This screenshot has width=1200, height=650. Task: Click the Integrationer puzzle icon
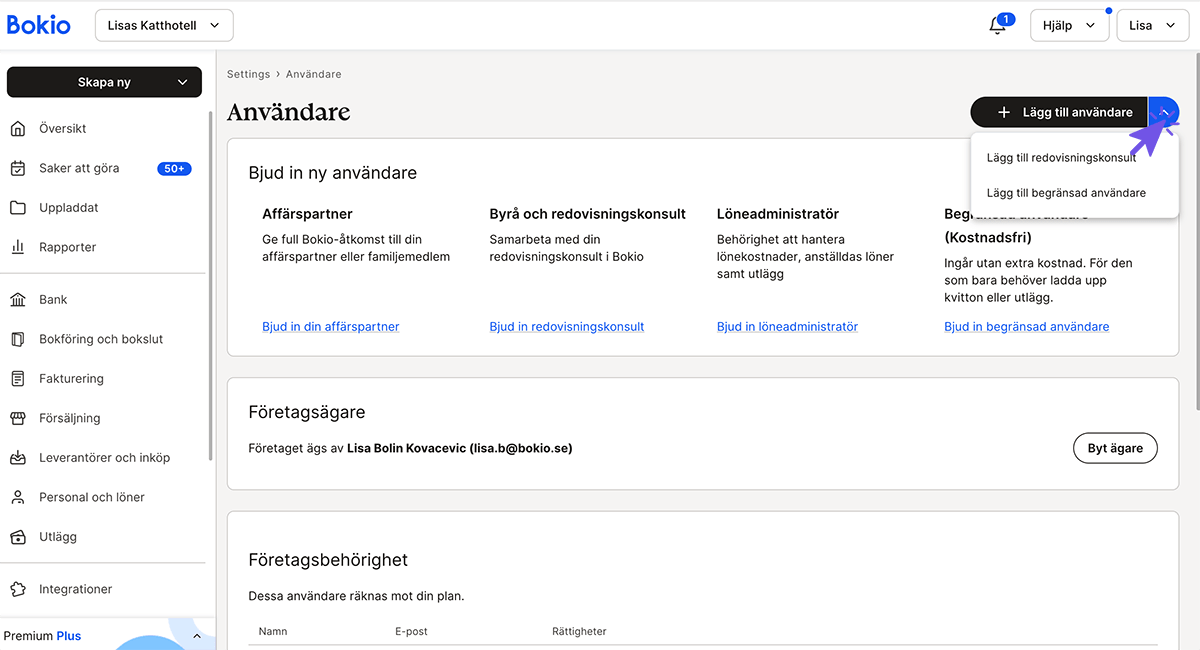18,589
